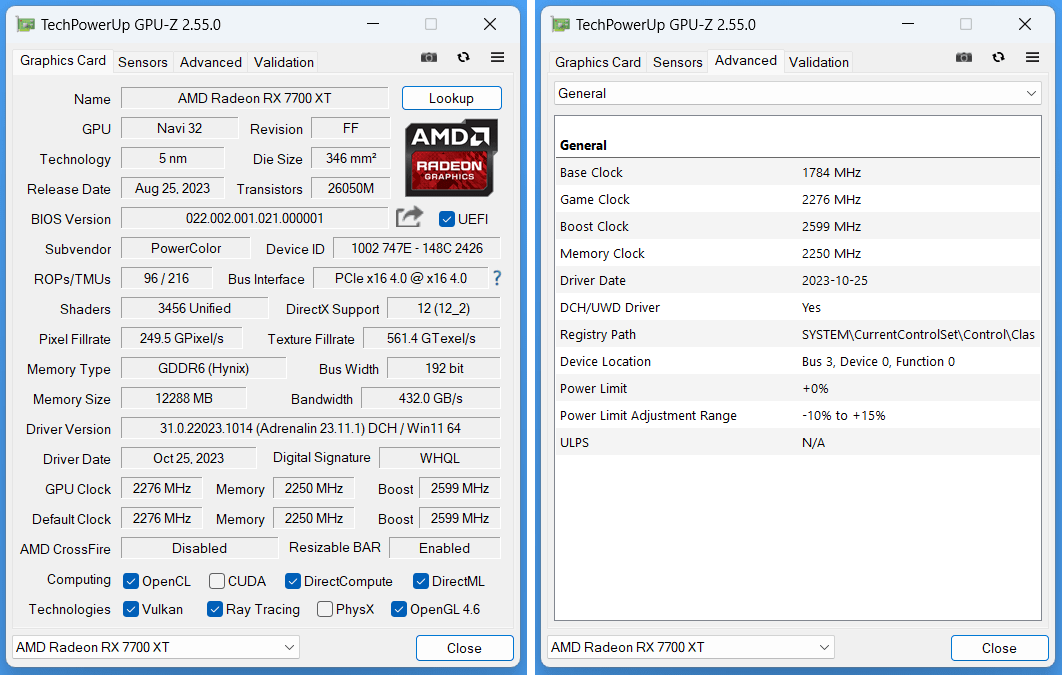Open GPU selector dropdown in left window
This screenshot has width=1062, height=675.
pyautogui.click(x=156, y=647)
